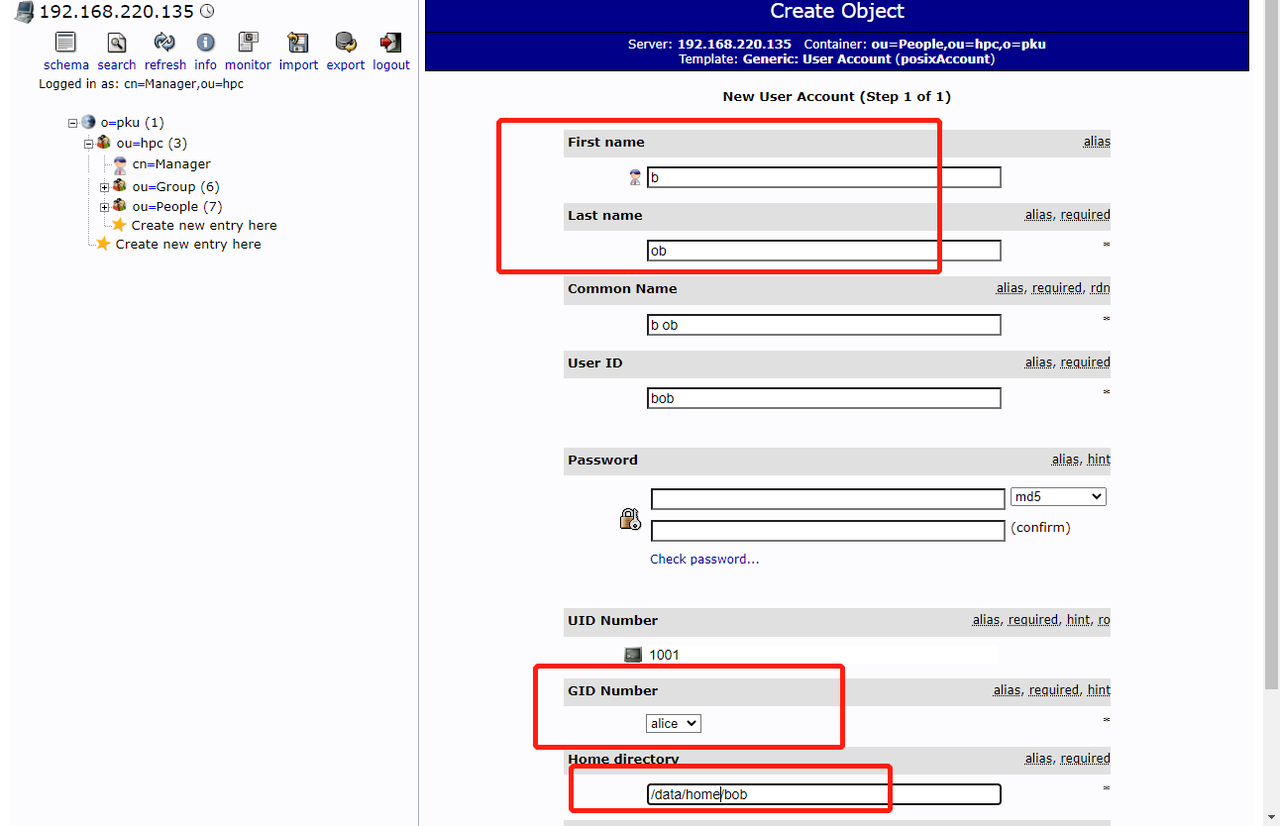Click the User ID input field
This screenshot has width=1280, height=826.
tap(823, 398)
